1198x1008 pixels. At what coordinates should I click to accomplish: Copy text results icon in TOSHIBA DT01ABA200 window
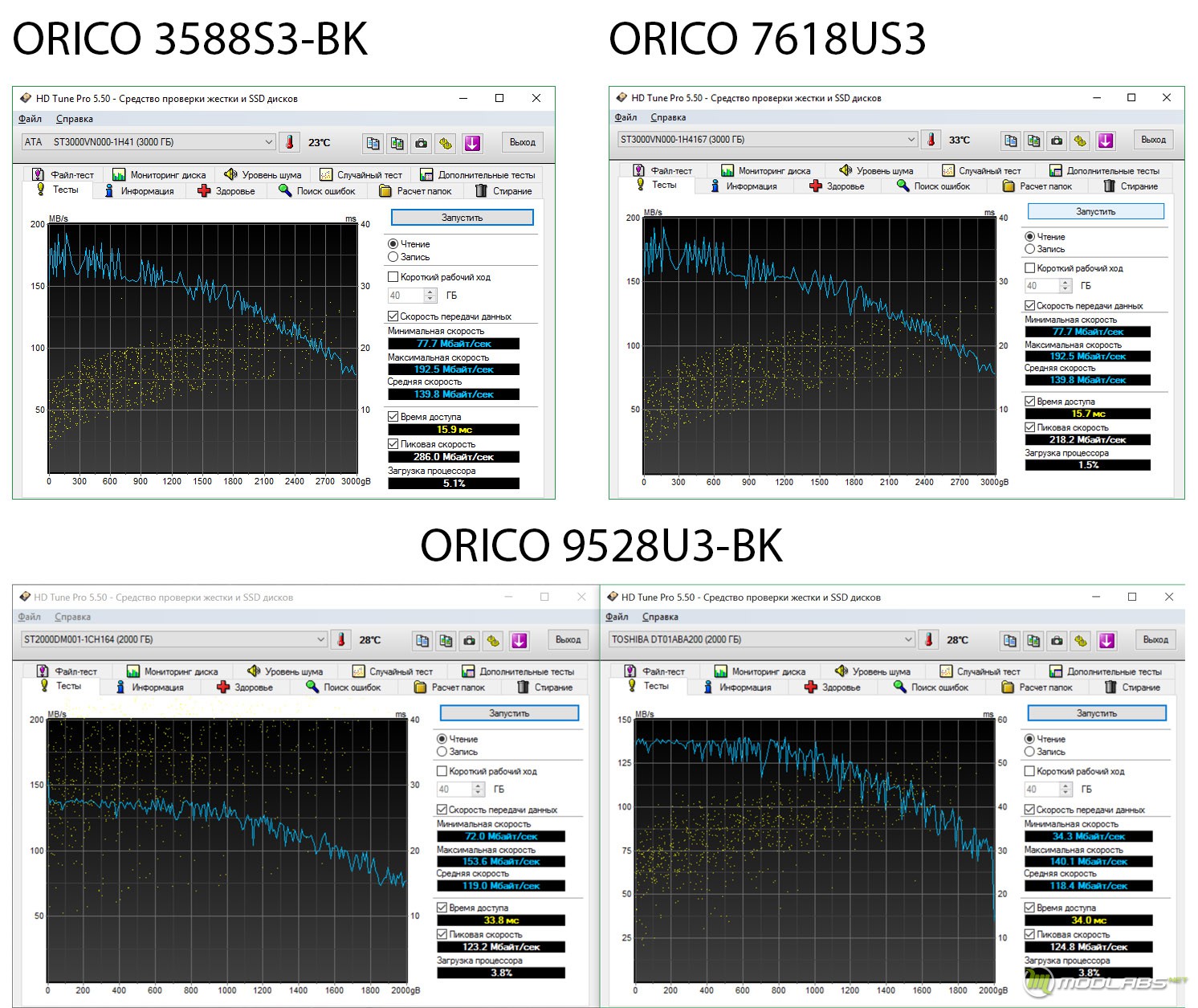(1010, 640)
